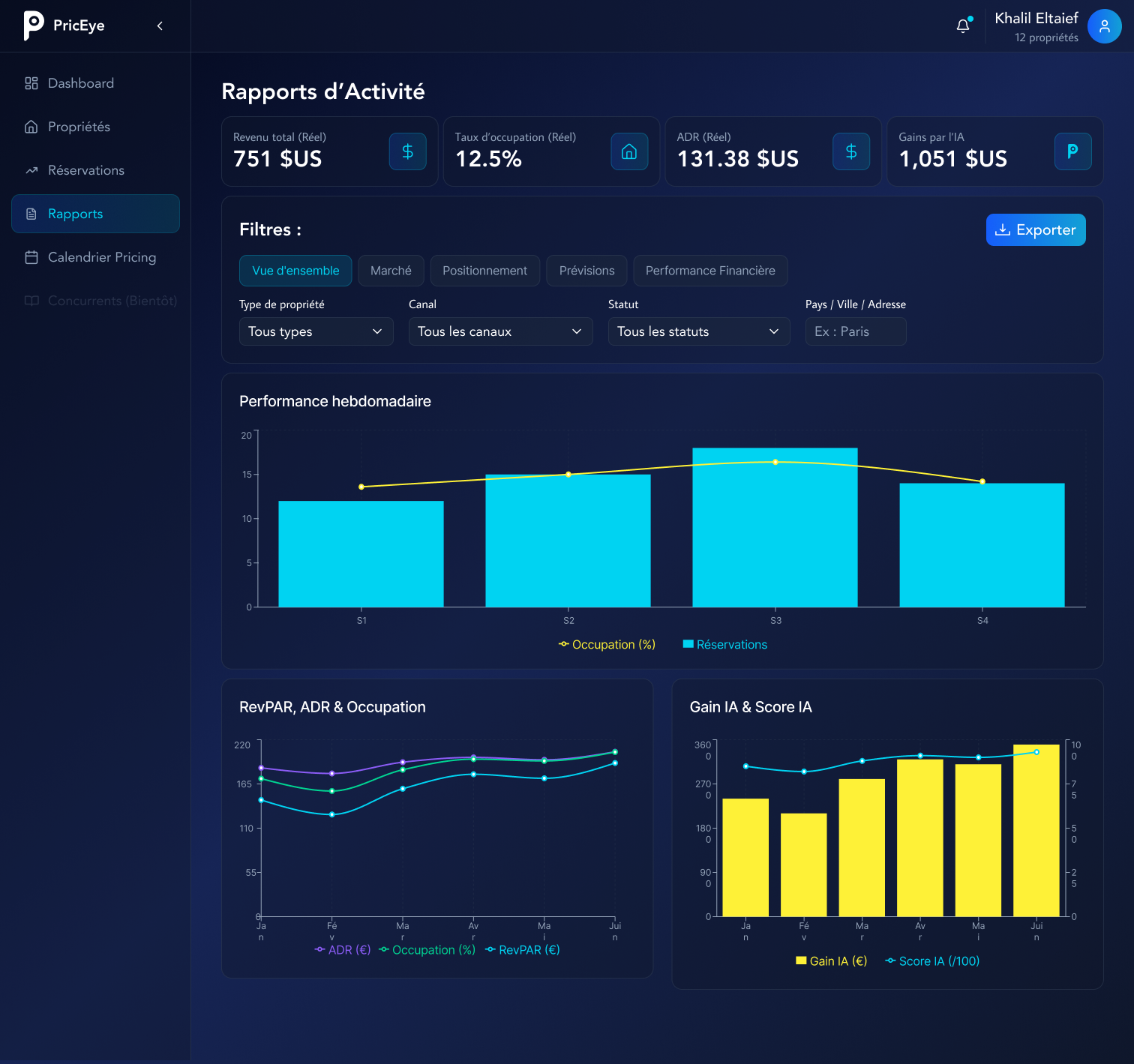The width and height of the screenshot is (1134, 1064).
Task: Open the Tous les canaux dropdown
Action: [x=500, y=331]
